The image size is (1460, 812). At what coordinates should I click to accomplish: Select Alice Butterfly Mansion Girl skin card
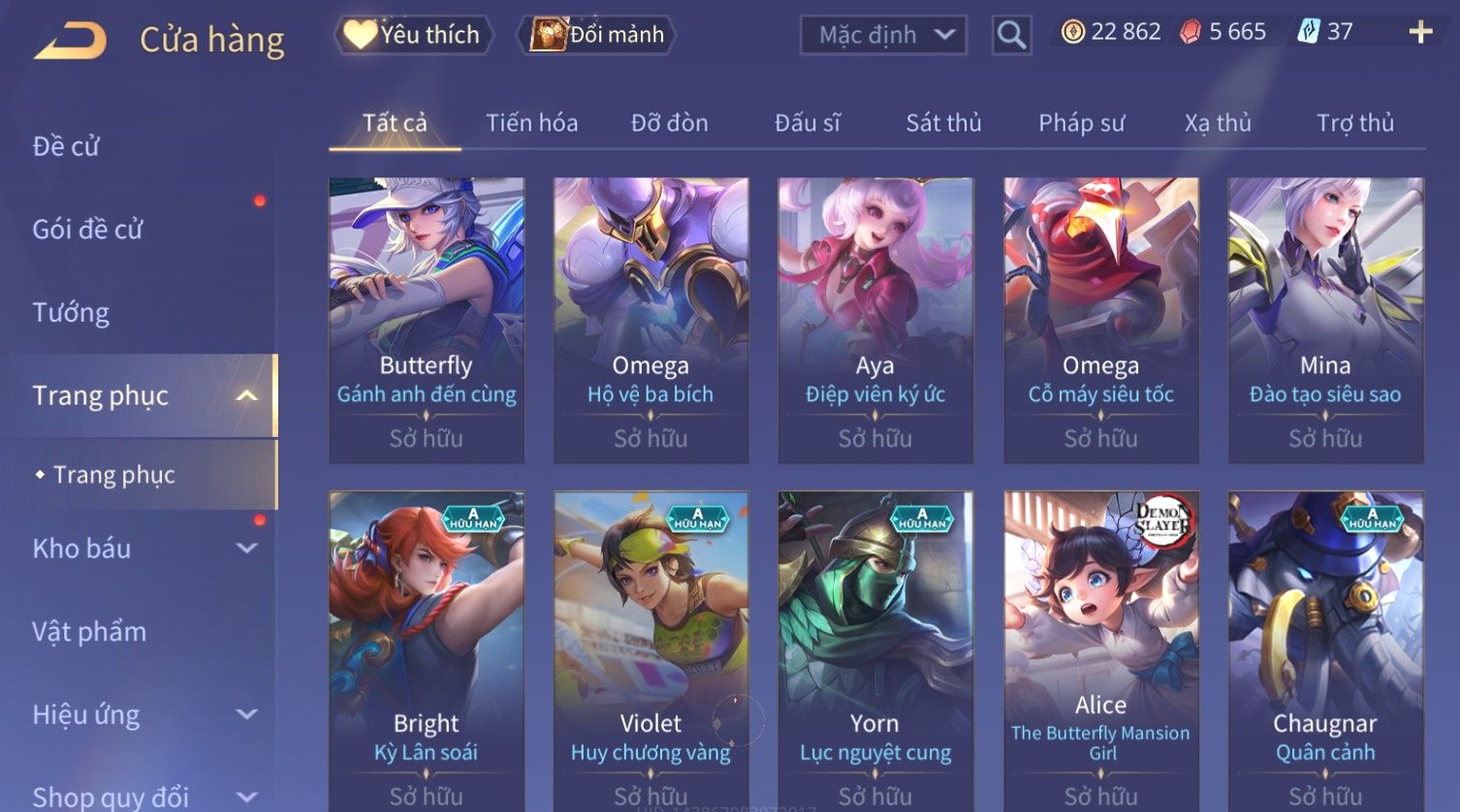click(x=1100, y=651)
